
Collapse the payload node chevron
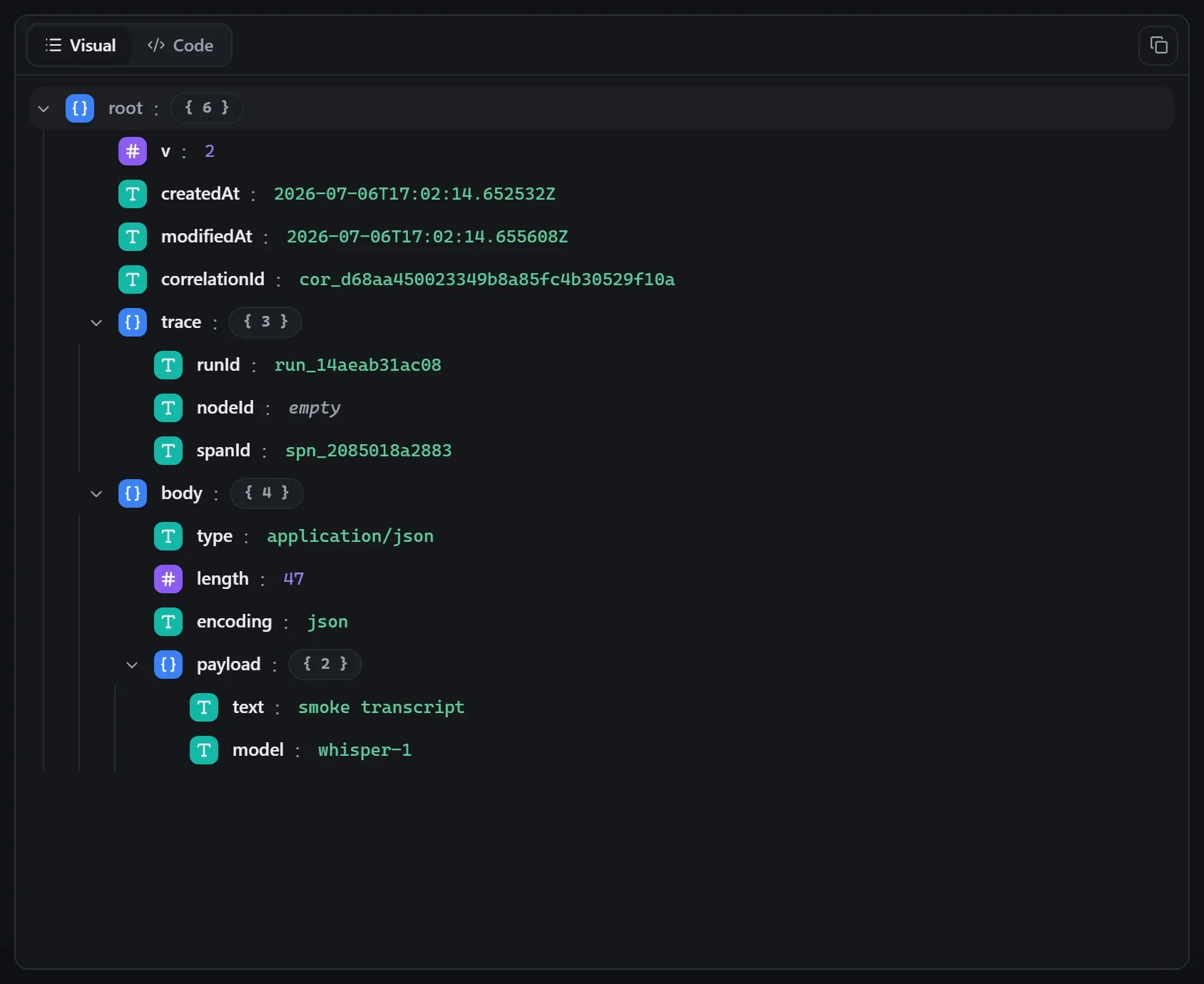point(132,665)
